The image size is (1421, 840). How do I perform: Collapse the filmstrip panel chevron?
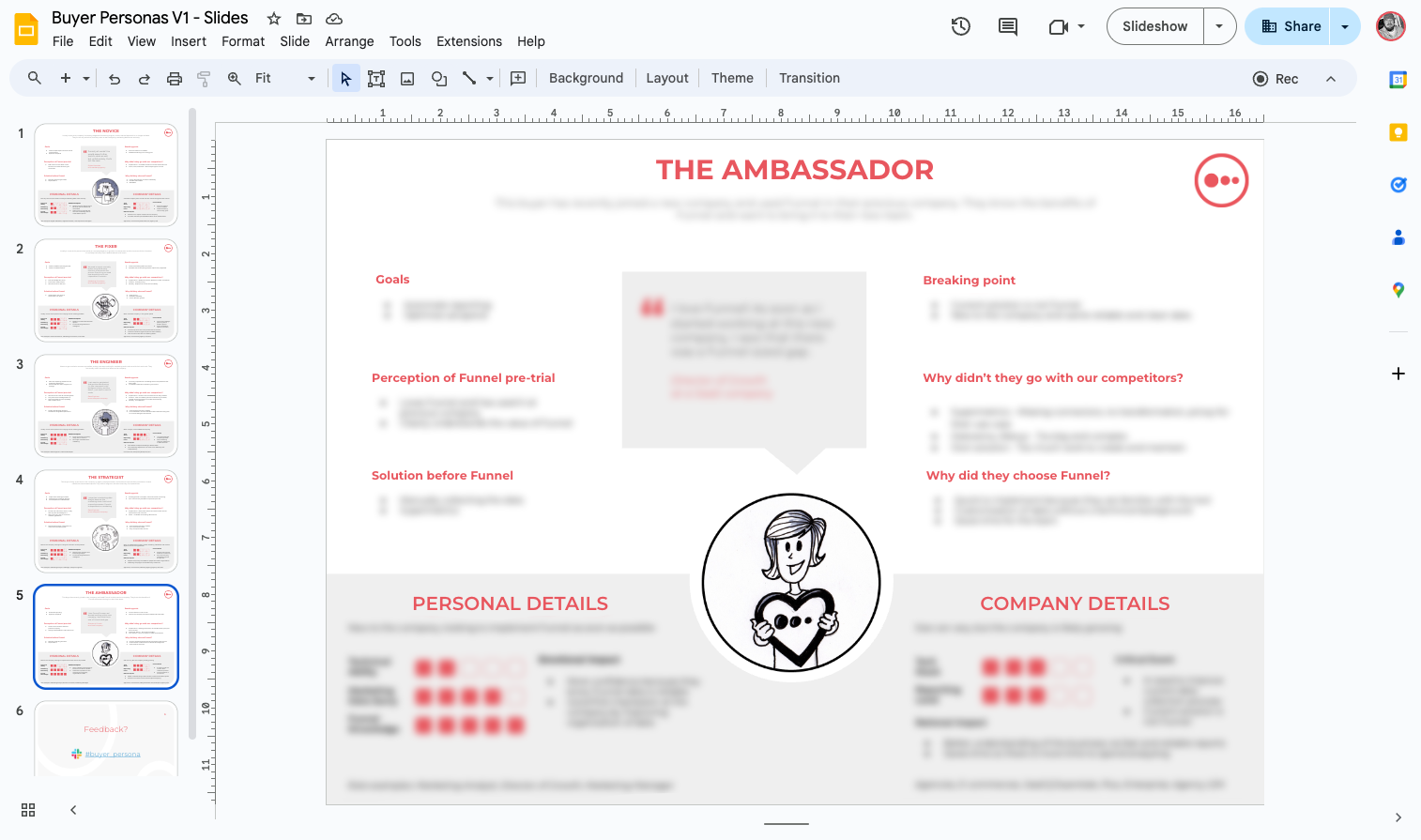click(73, 810)
